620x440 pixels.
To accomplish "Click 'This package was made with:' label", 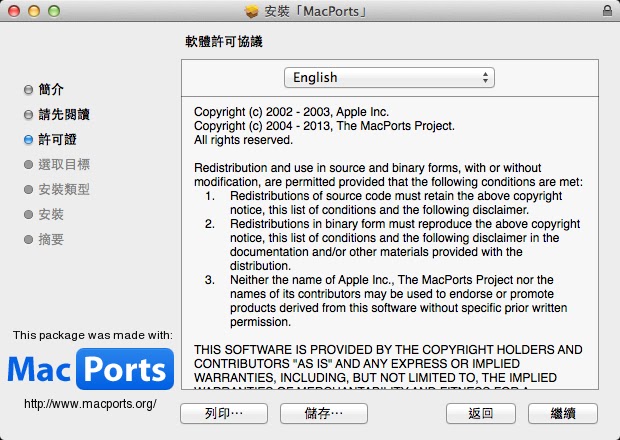I will click(93, 335).
